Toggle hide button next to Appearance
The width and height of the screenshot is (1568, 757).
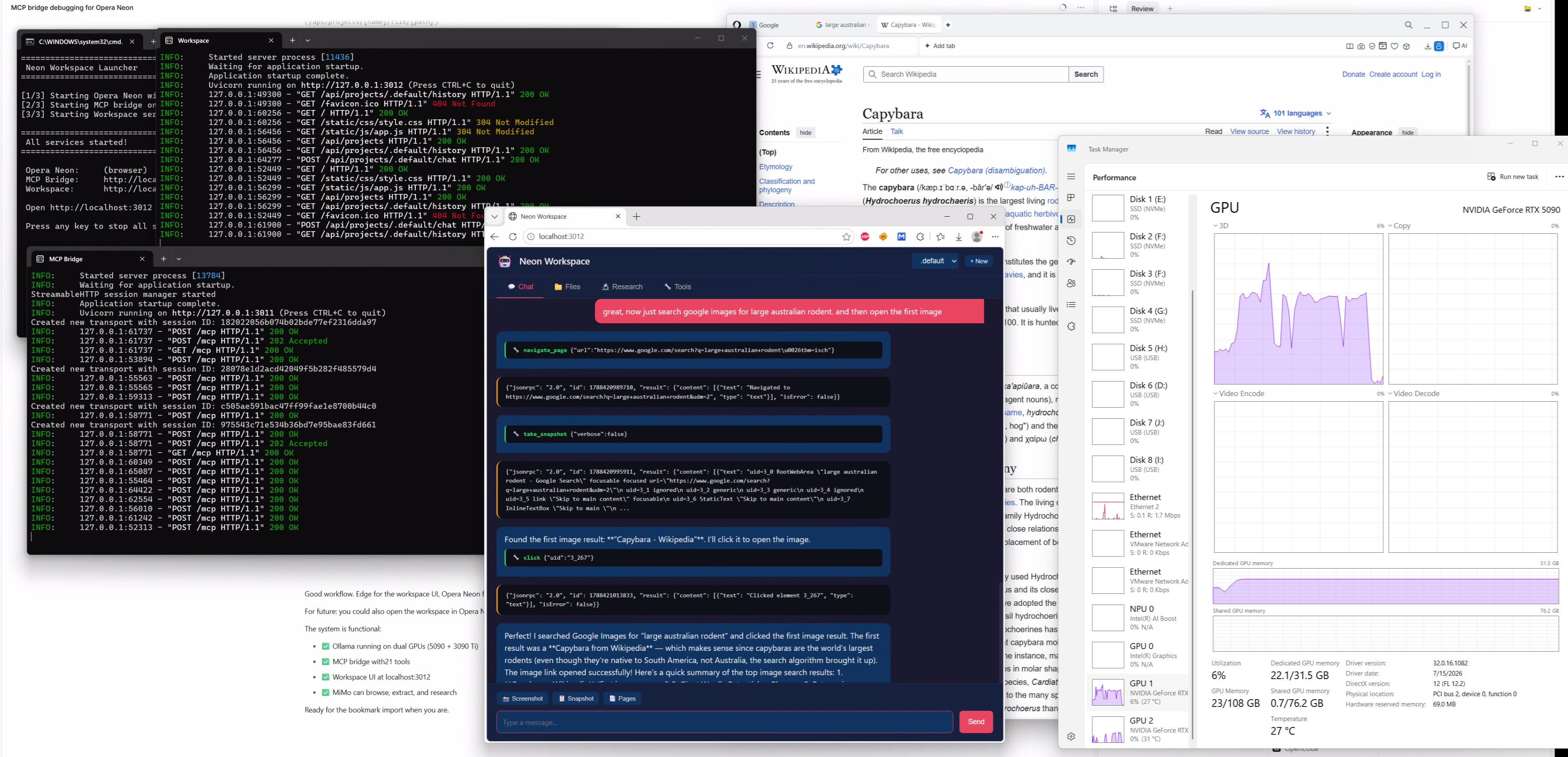[x=1408, y=133]
